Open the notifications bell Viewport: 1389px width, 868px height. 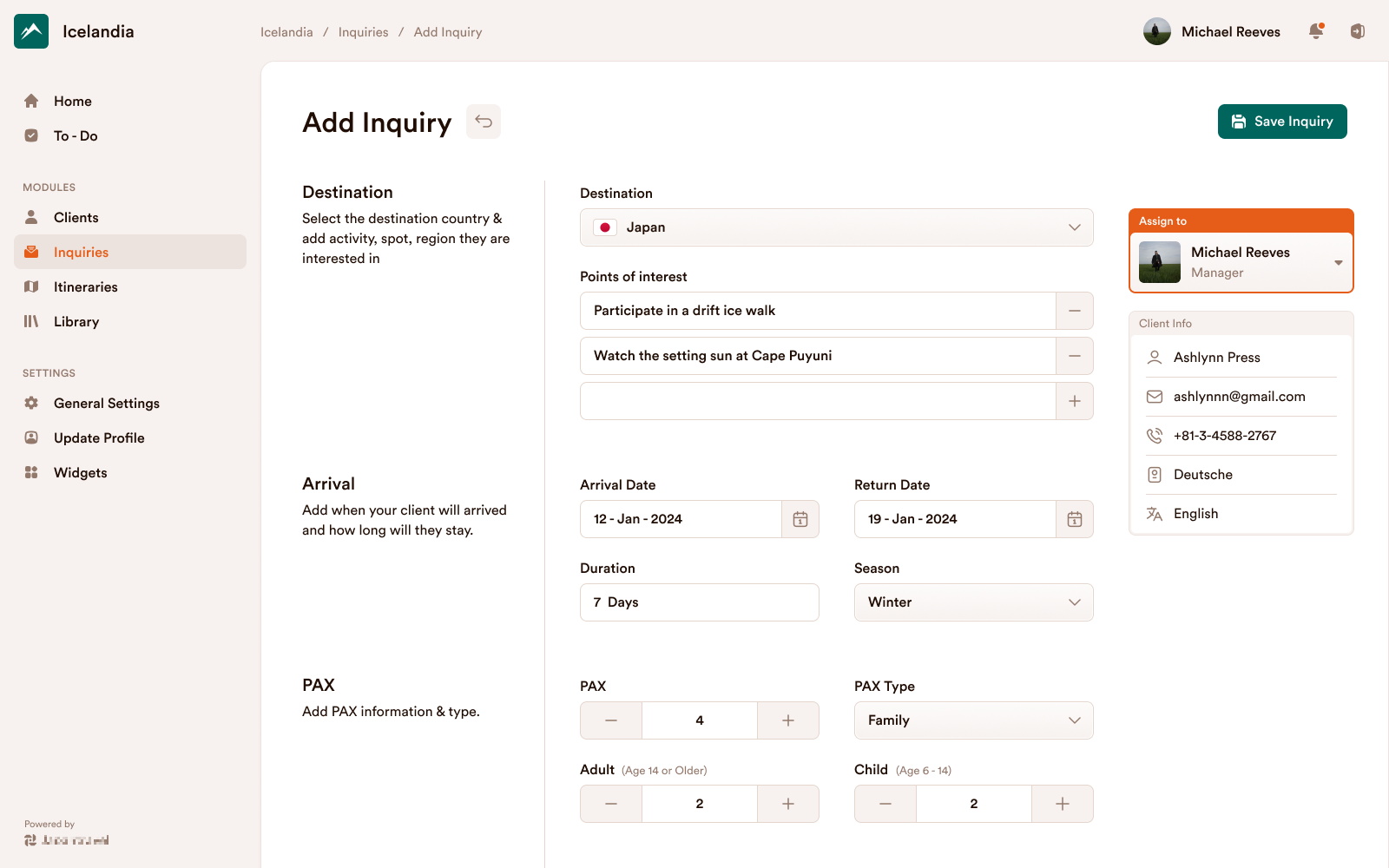1316,31
